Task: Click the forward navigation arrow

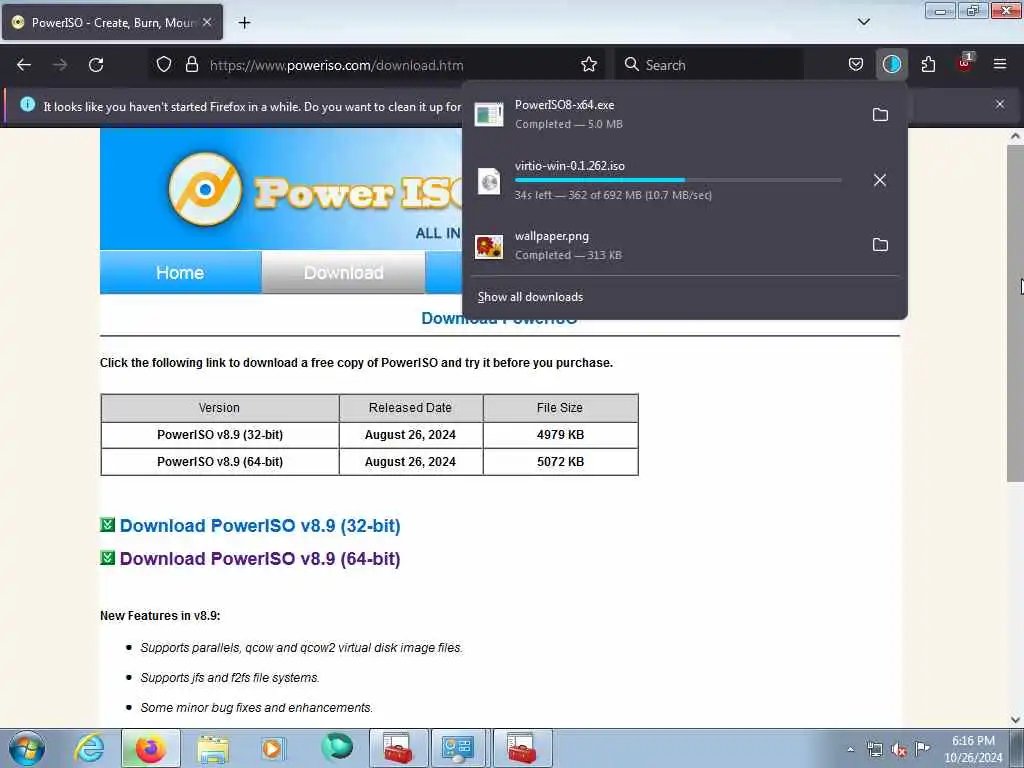Action: (60, 65)
